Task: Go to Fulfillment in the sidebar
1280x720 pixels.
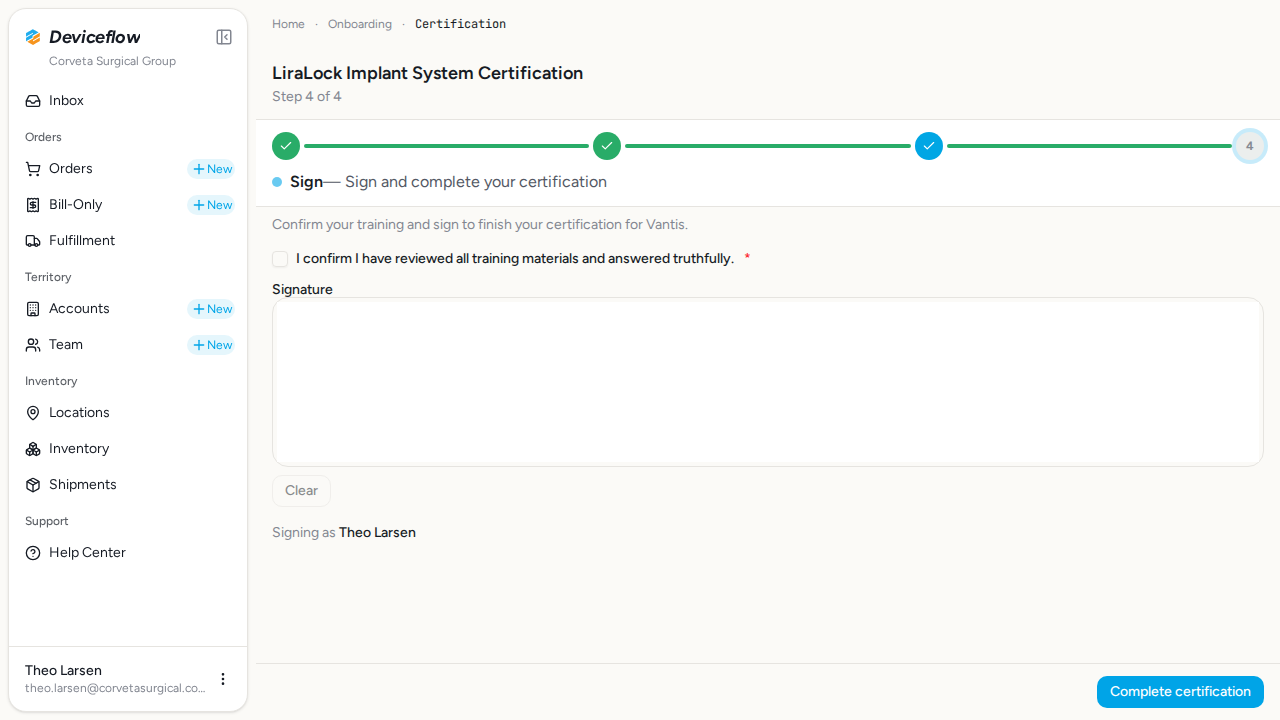Action: coord(128,241)
